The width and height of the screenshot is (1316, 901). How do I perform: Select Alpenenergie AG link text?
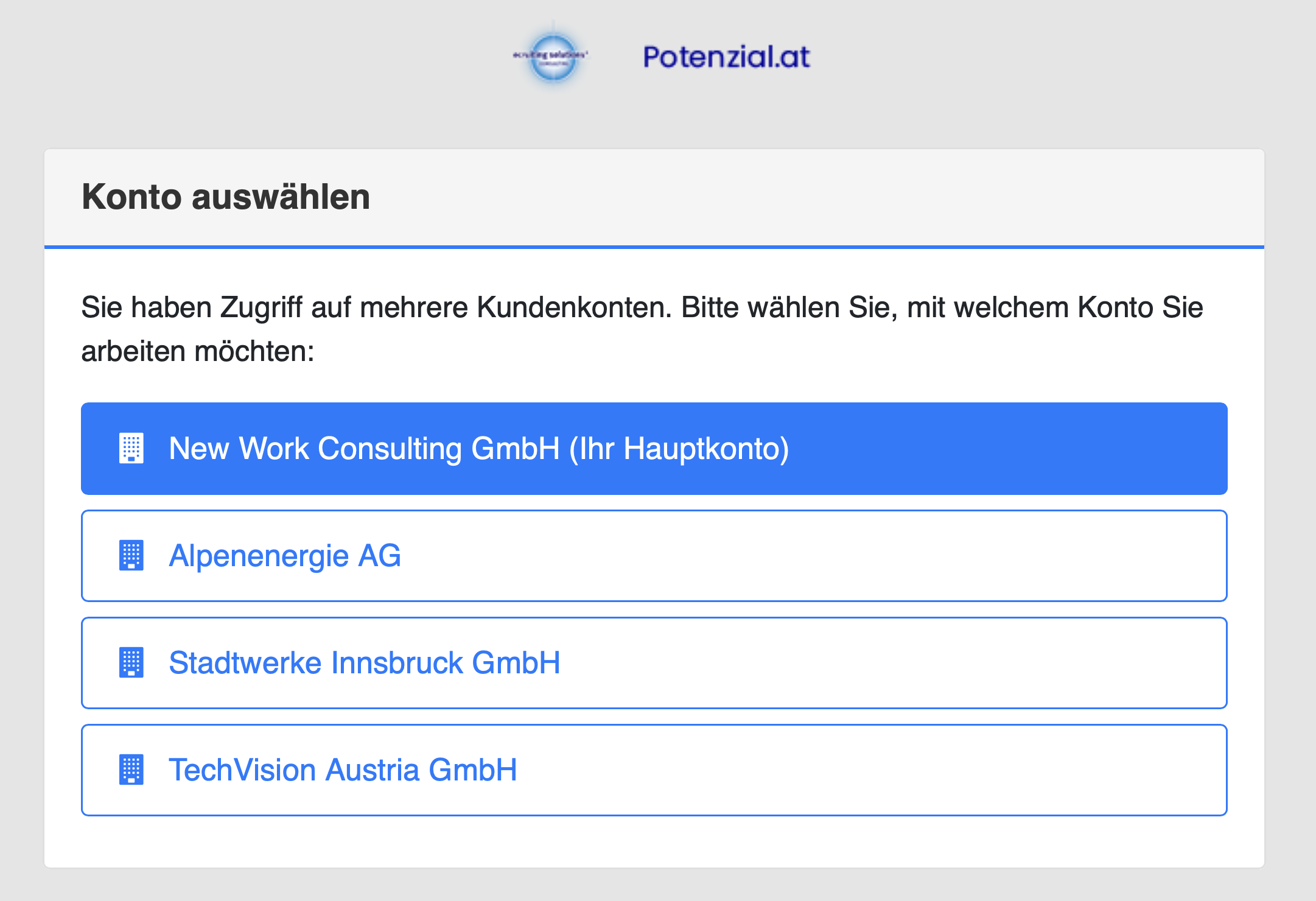285,556
